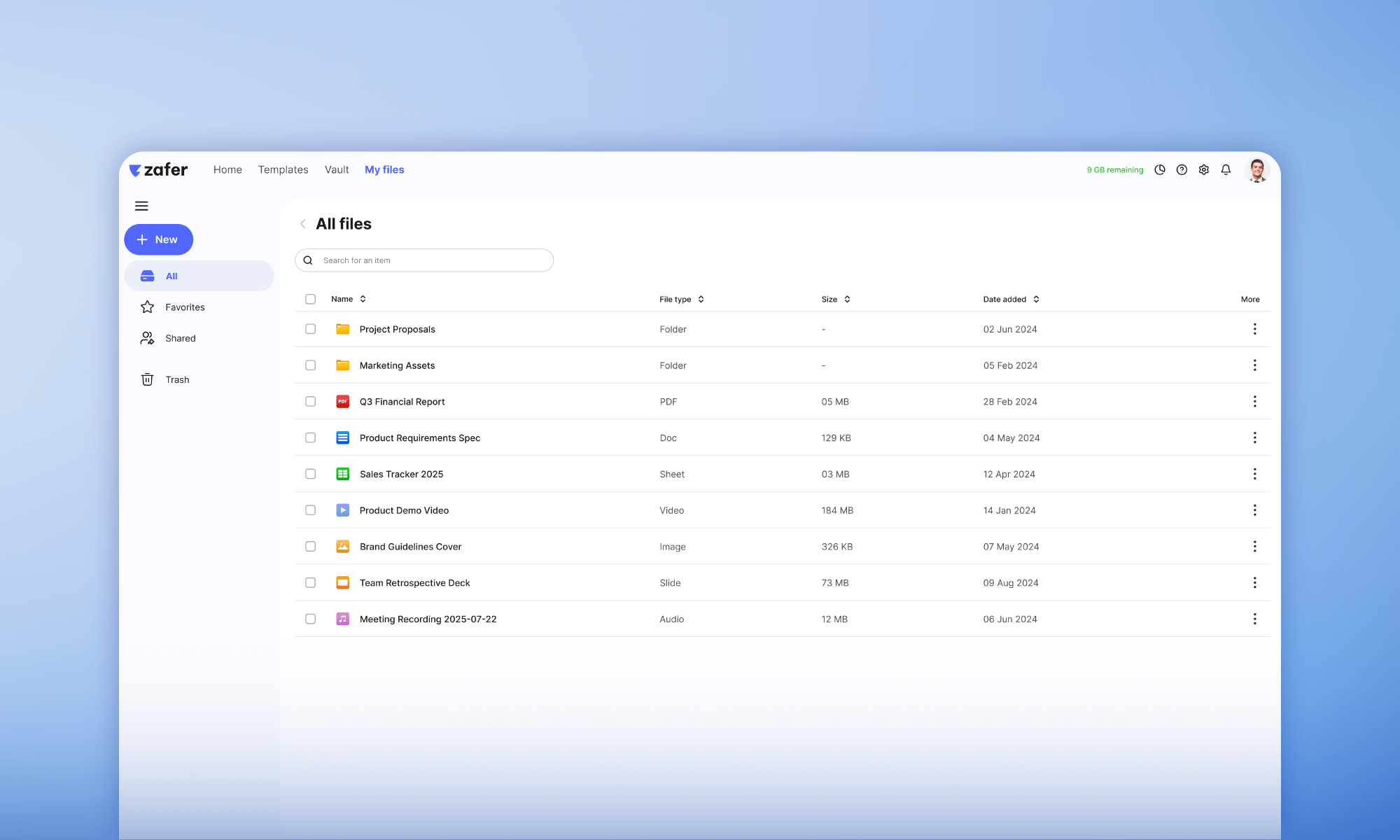Open the Vault nav item

[x=337, y=169]
